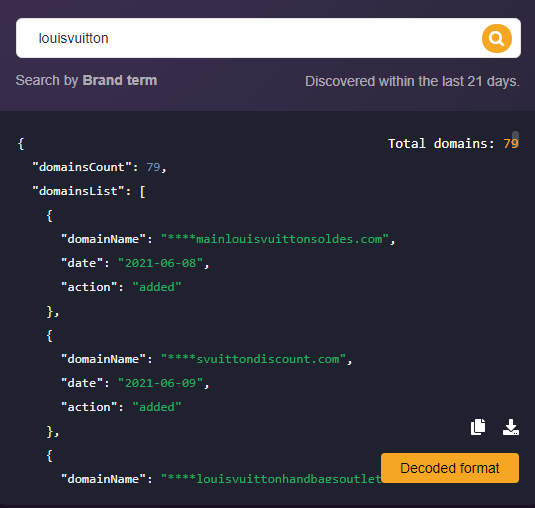535x508 pixels.
Task: Select the "domainsCount": 79 line
Action: click(x=99, y=167)
